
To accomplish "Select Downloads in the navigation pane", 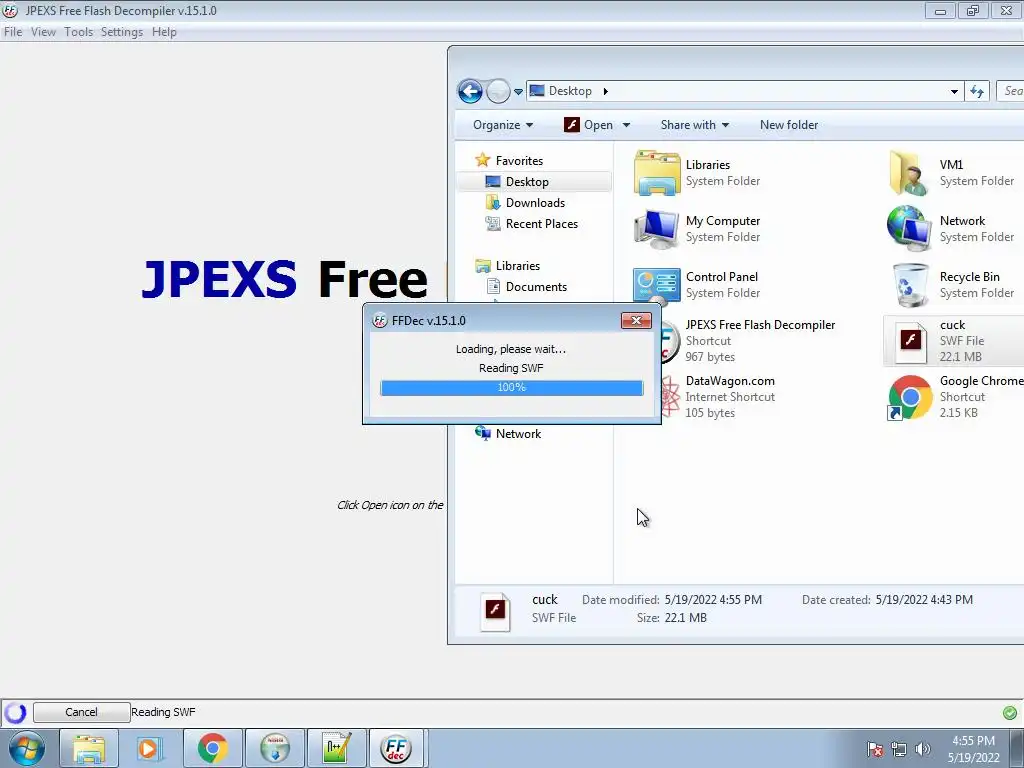I will pos(535,202).
